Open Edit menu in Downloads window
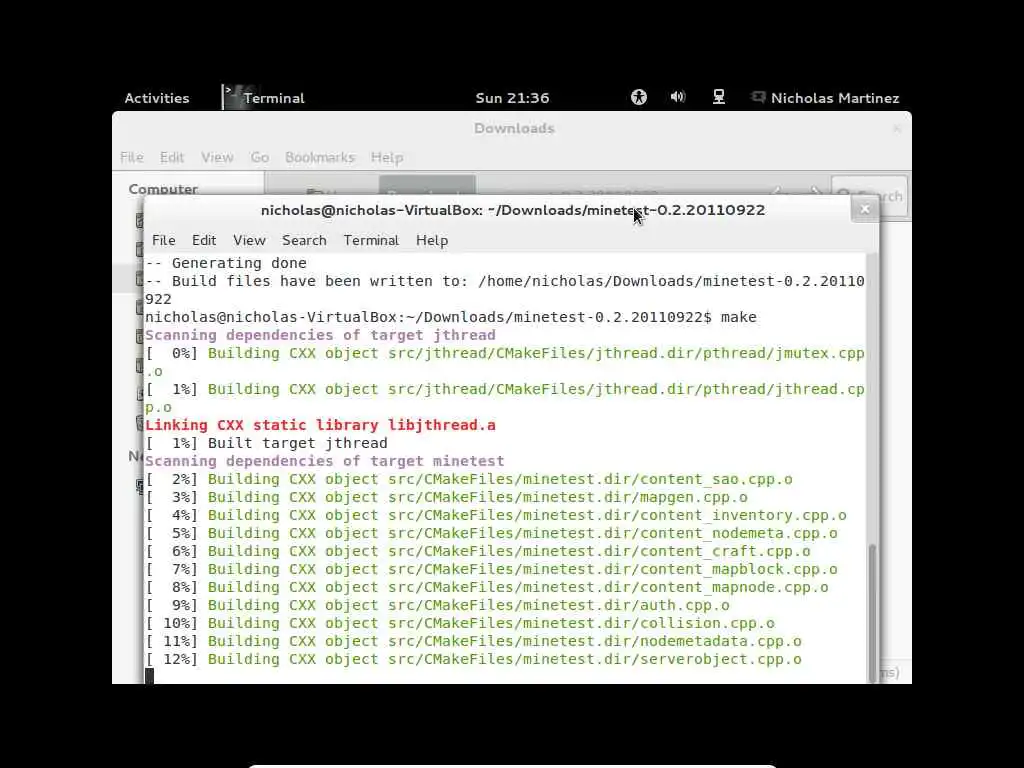The image size is (1024, 768). coord(172,157)
